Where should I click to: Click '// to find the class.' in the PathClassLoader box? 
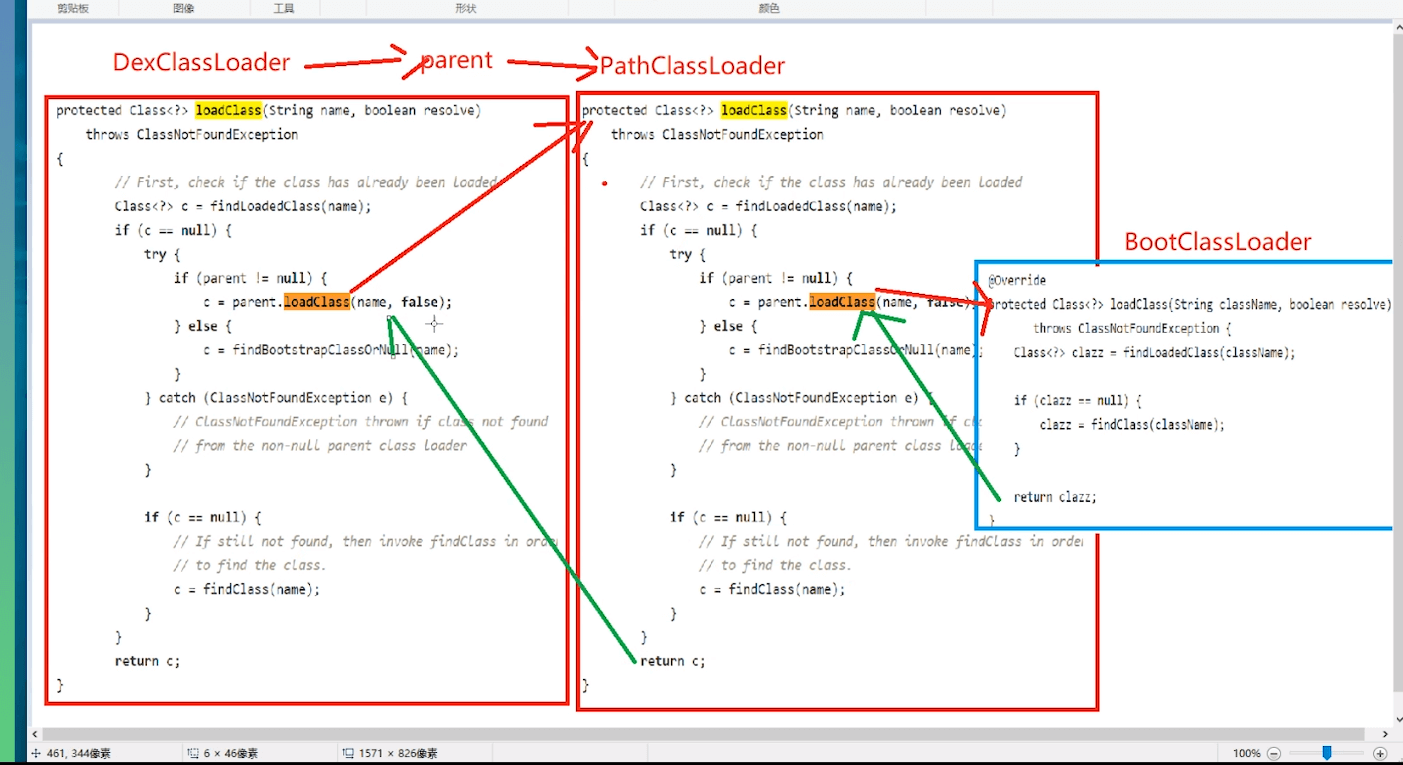pyautogui.click(x=775, y=565)
